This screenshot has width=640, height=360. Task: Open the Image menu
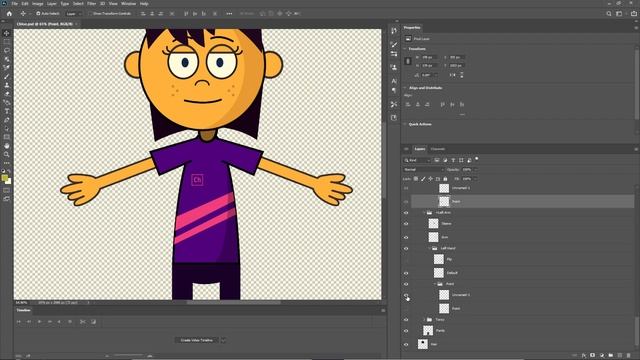pyautogui.click(x=38, y=4)
